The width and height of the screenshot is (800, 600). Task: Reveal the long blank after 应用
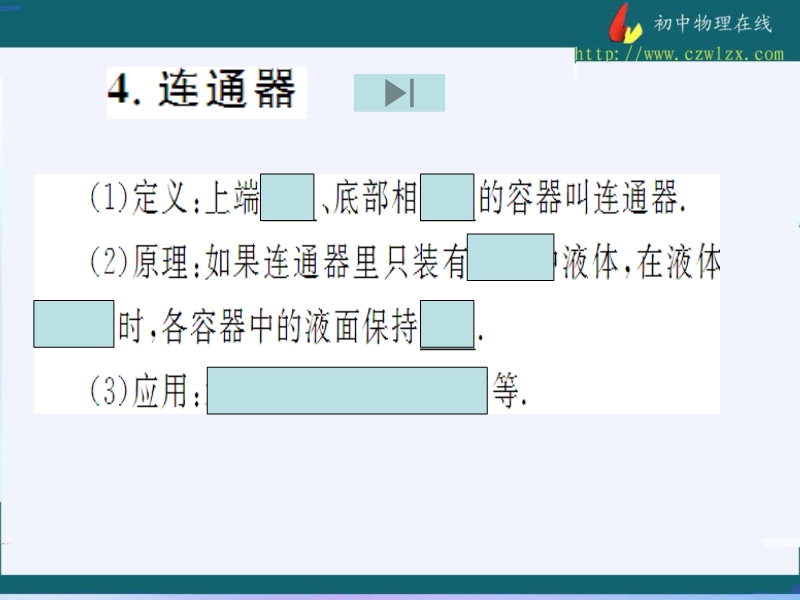(x=347, y=391)
